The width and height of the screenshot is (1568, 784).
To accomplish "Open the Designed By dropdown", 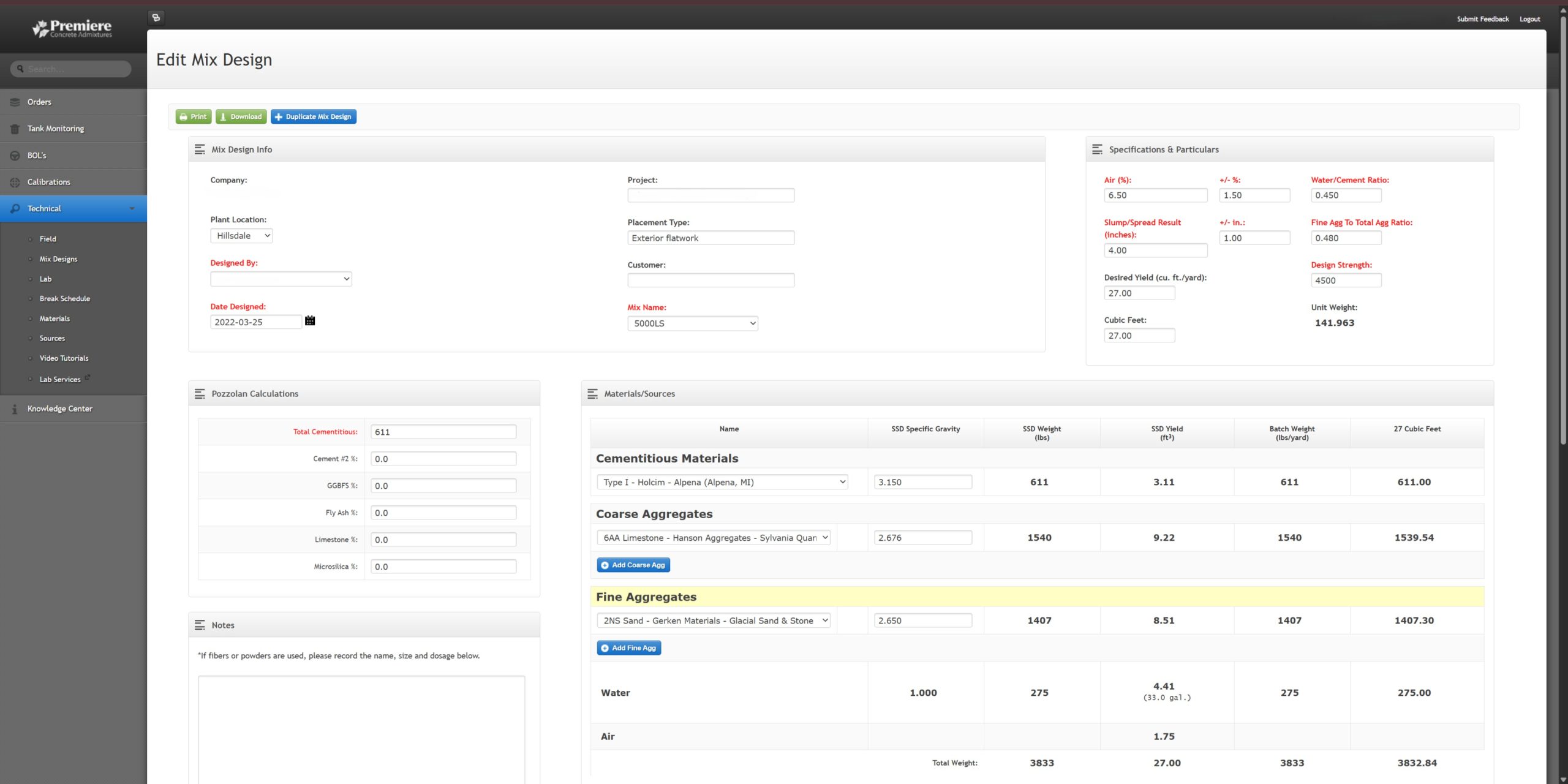I will (281, 279).
